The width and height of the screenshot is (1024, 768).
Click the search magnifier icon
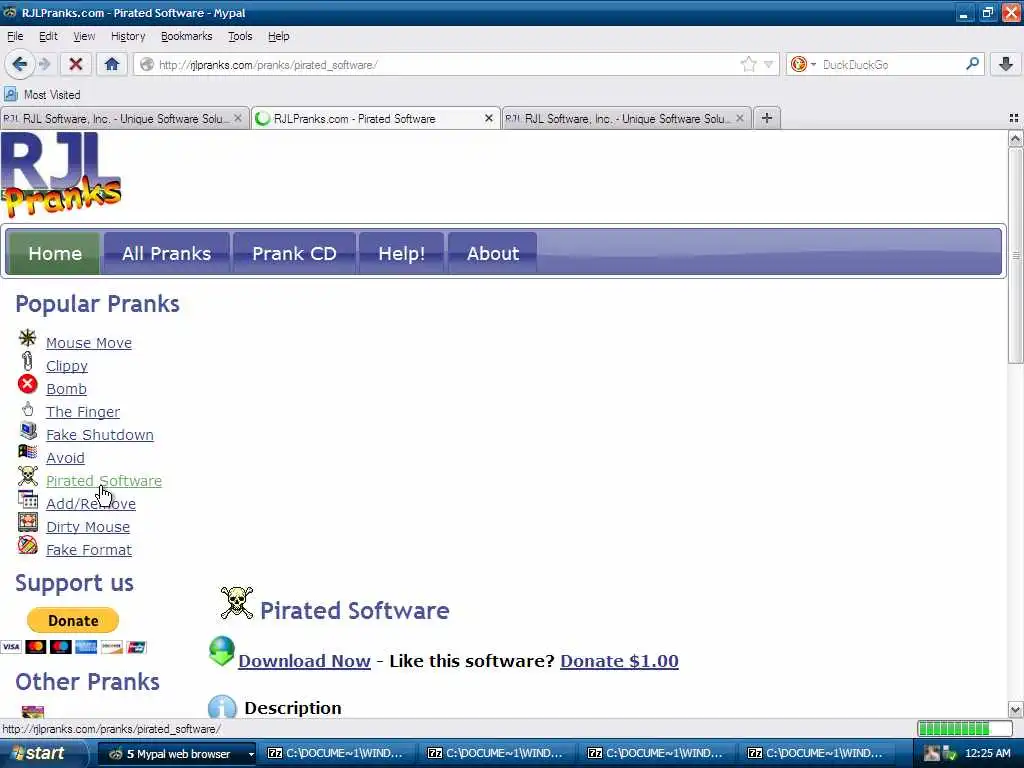coord(972,64)
